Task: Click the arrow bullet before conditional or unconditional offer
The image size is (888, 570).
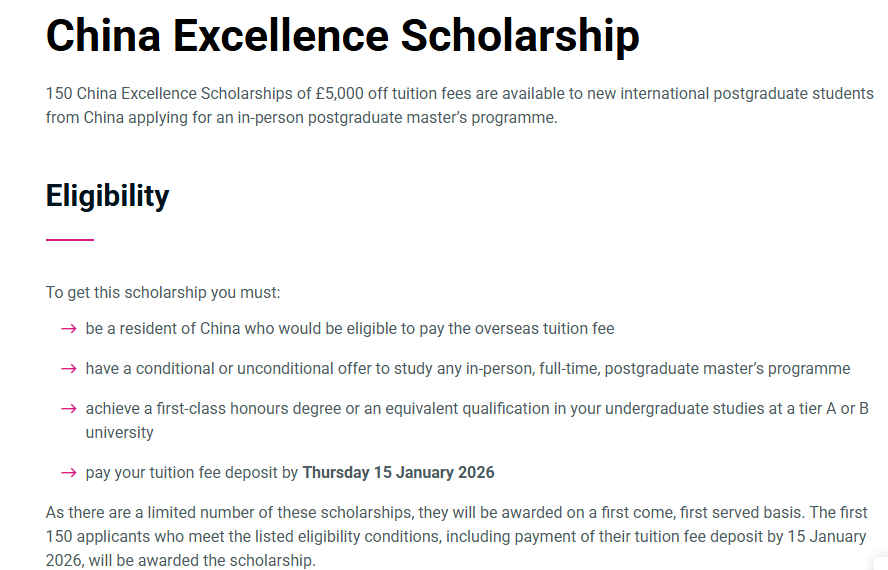Action: [68, 369]
